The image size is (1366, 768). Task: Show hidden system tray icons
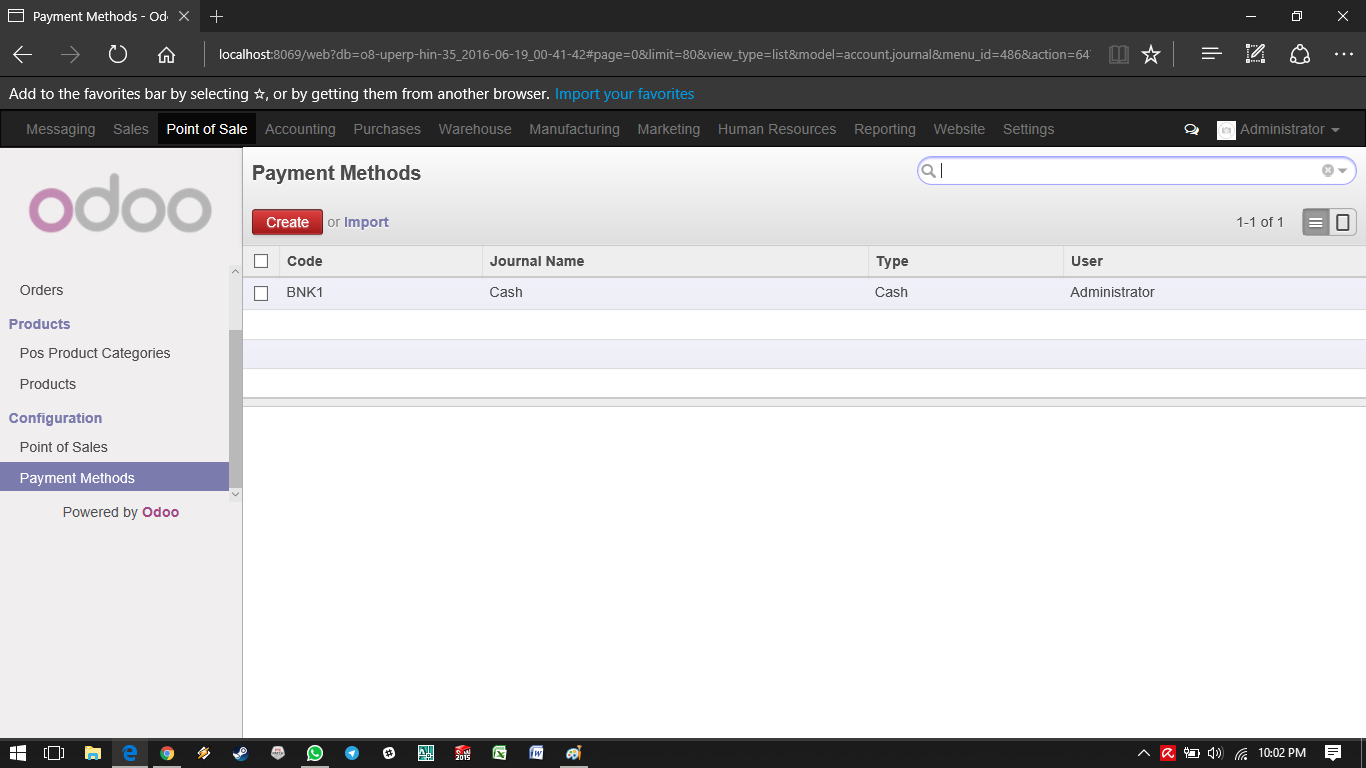1144,753
